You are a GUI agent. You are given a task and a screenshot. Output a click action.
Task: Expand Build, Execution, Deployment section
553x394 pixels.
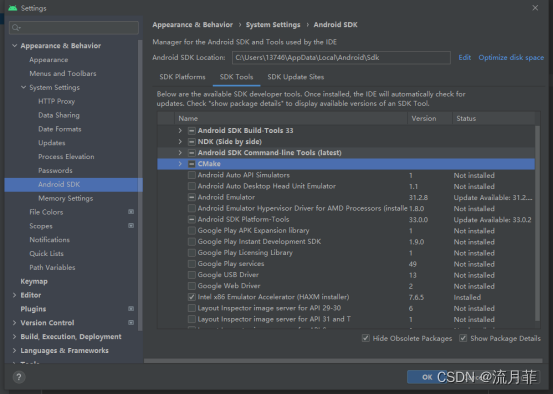pyautogui.click(x=14, y=337)
